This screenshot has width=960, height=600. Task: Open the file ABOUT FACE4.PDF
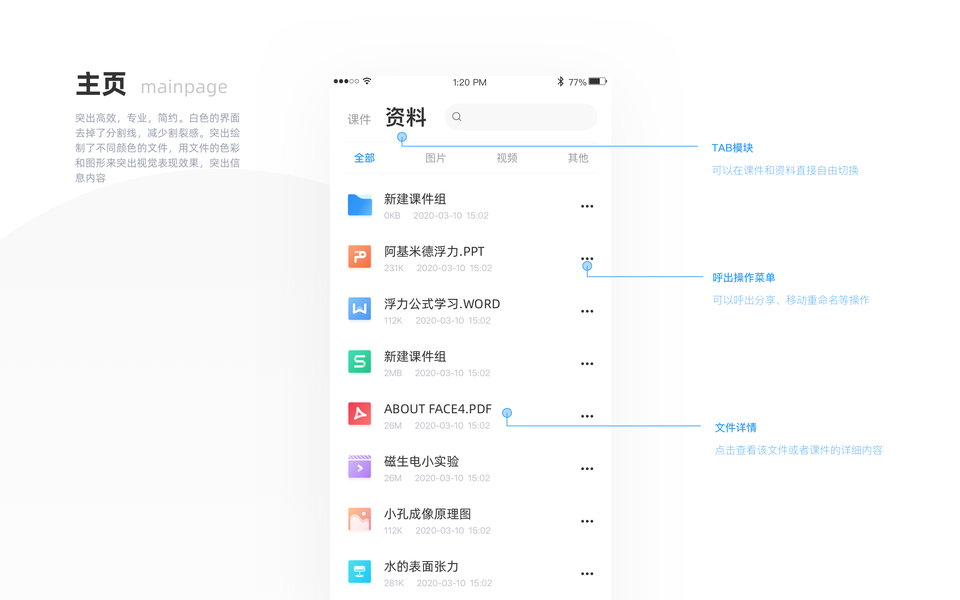[438, 409]
